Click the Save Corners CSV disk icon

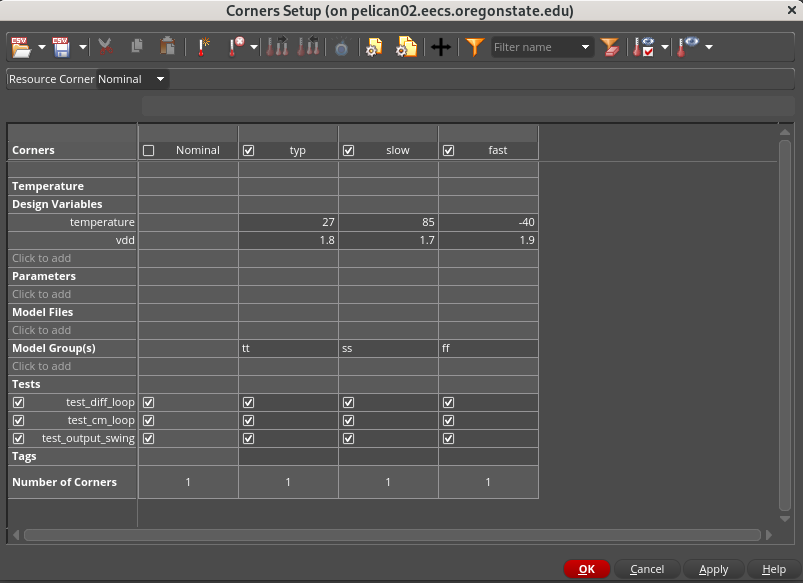(62, 47)
